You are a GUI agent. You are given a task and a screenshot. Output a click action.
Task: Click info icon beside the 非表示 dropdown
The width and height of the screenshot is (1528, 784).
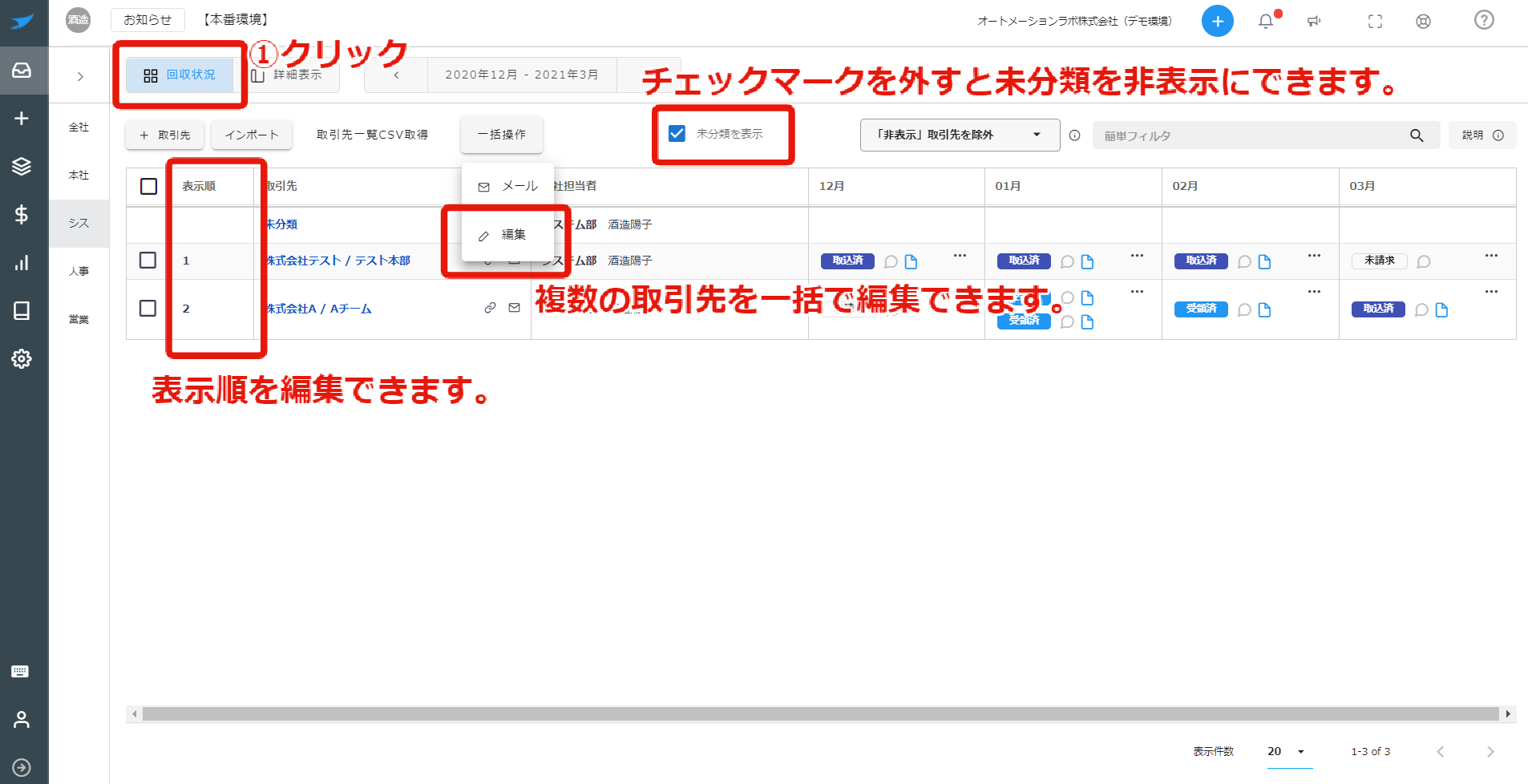pos(1074,135)
